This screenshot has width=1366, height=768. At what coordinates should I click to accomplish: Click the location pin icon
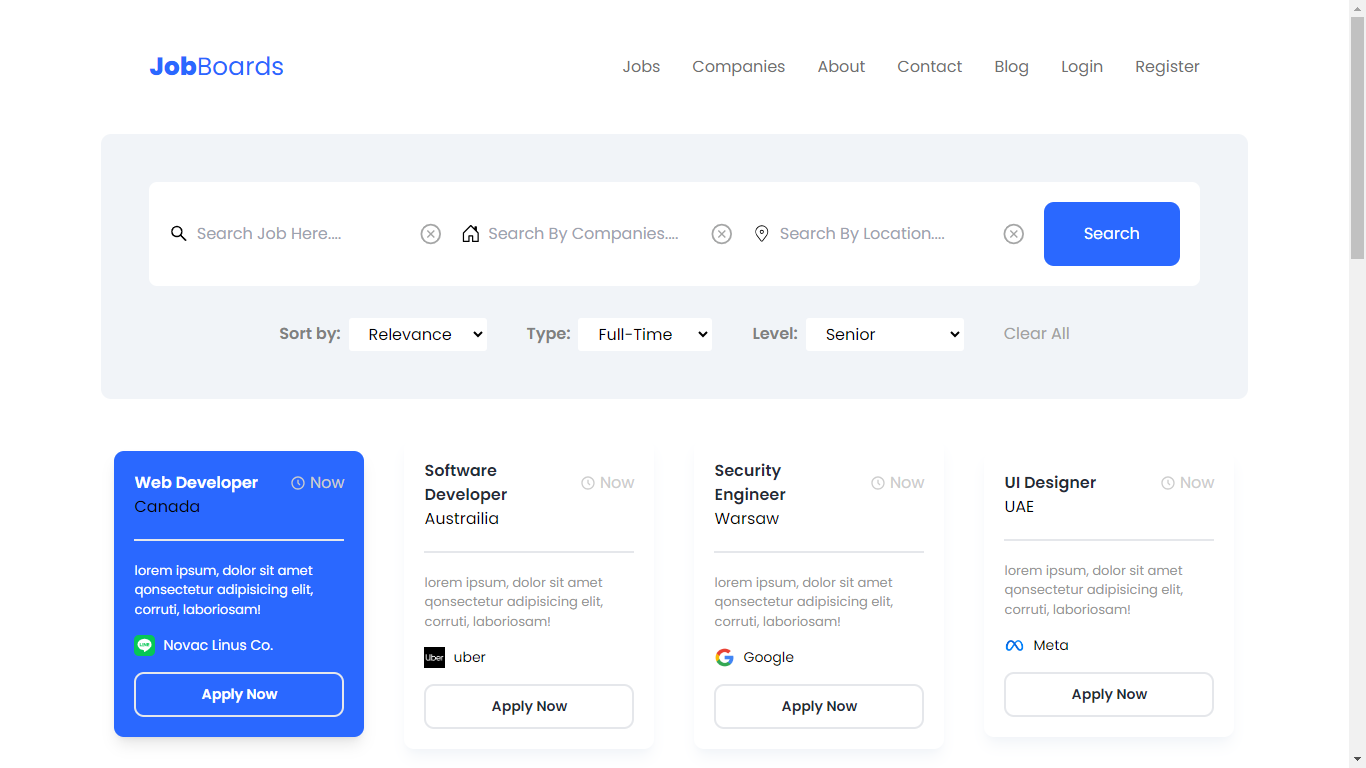click(x=762, y=234)
